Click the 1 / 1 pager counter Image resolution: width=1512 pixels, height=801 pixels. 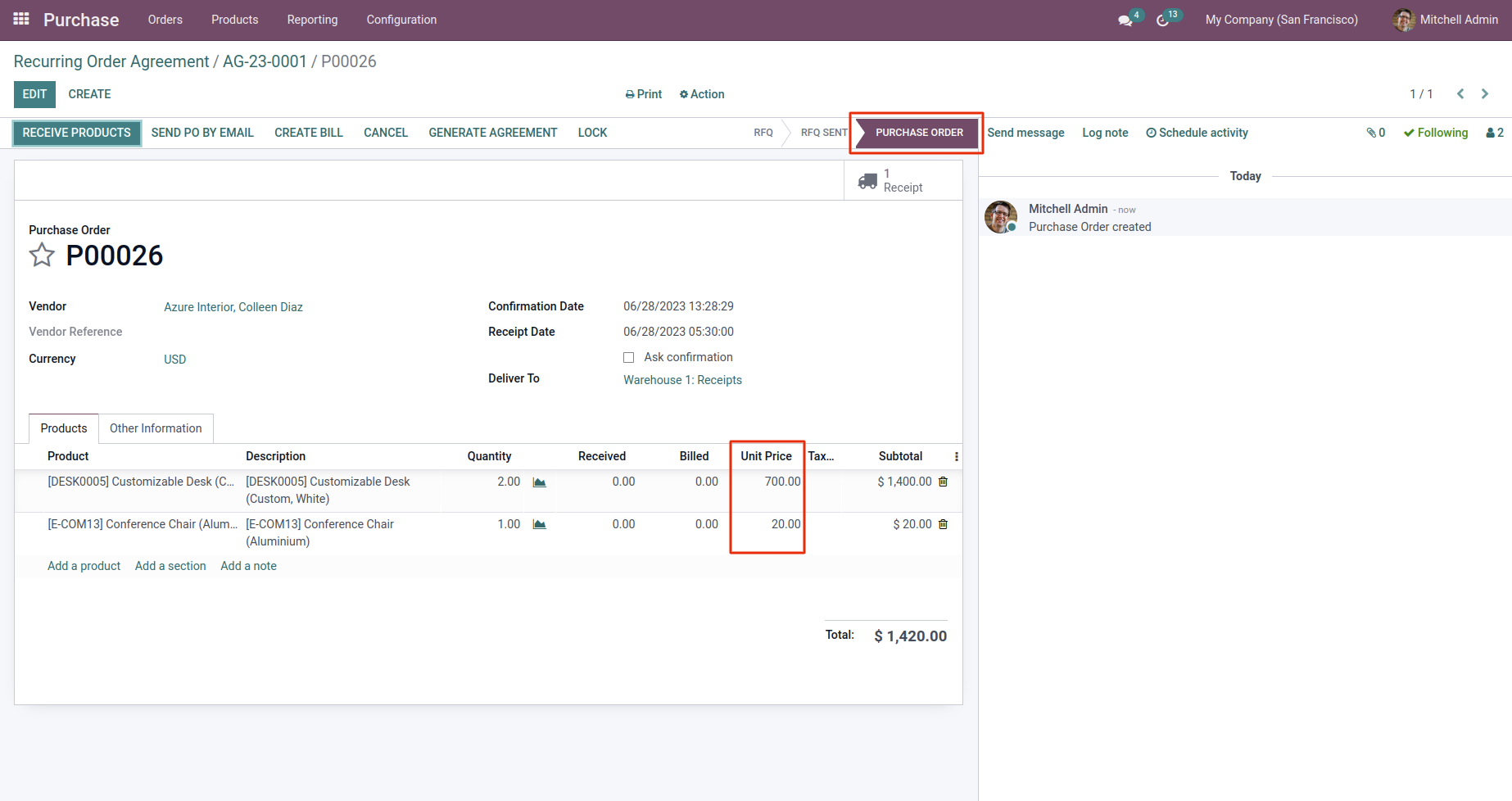(1421, 94)
